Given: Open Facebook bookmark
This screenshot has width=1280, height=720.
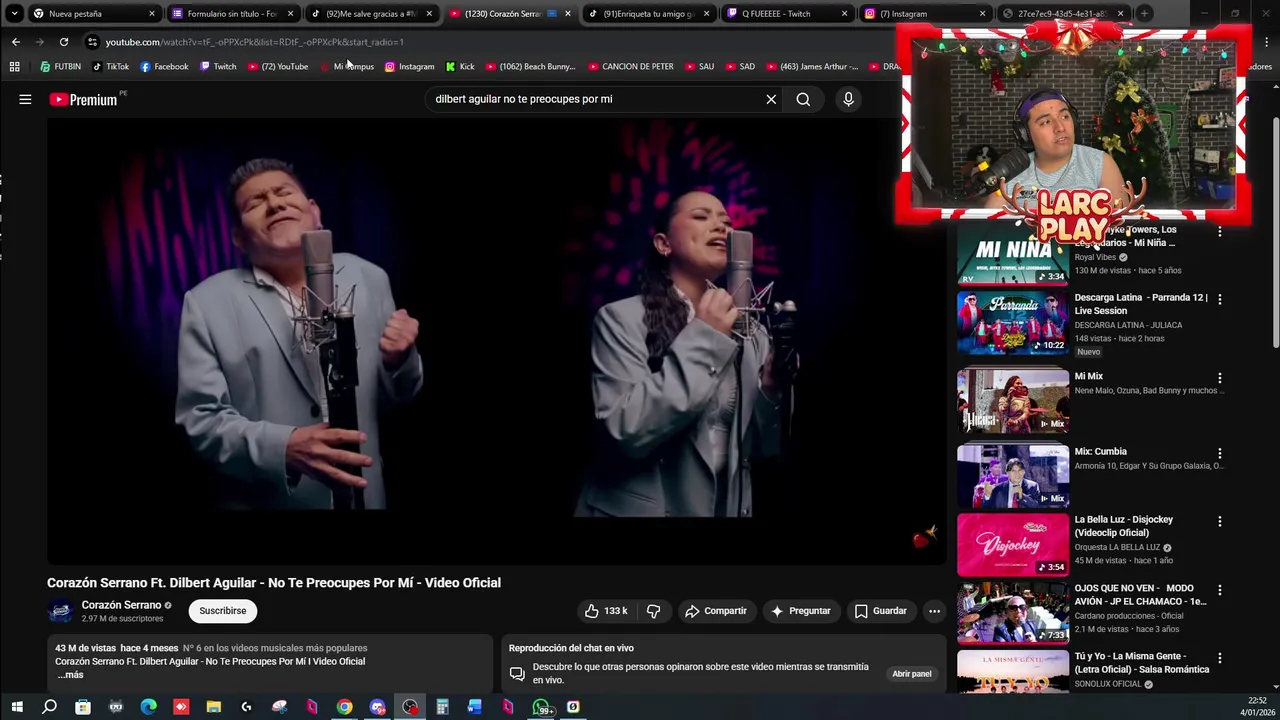Looking at the screenshot, I should point(164,67).
